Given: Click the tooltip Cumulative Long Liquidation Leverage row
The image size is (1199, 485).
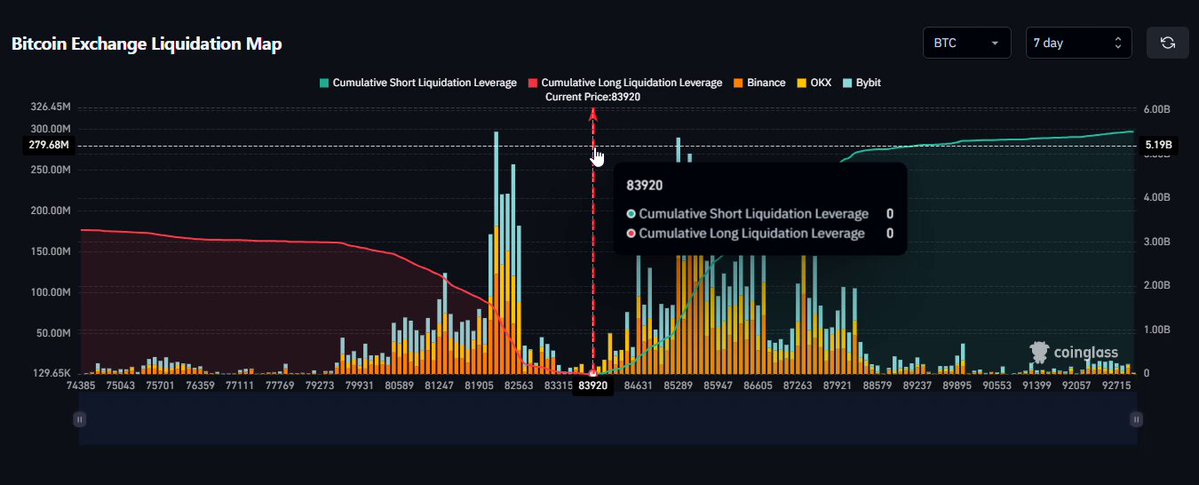Looking at the screenshot, I should click(x=760, y=233).
